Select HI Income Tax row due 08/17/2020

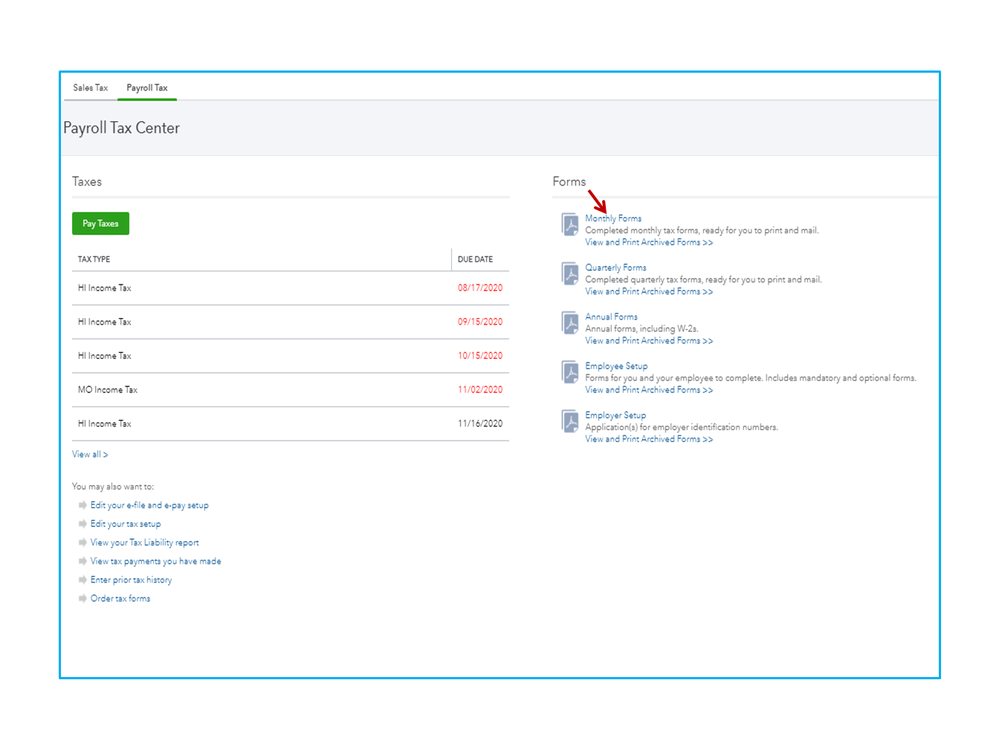(291, 288)
